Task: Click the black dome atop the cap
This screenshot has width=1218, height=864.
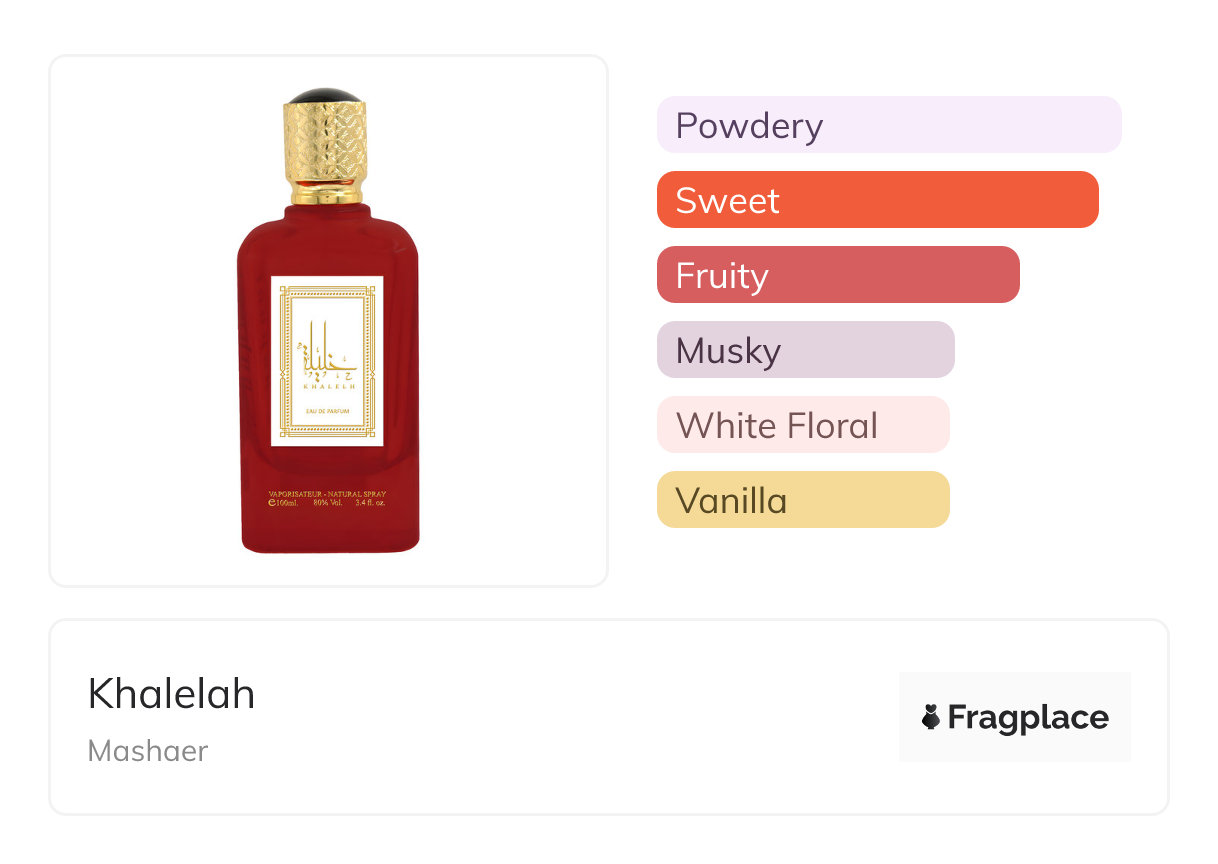Action: coord(325,96)
